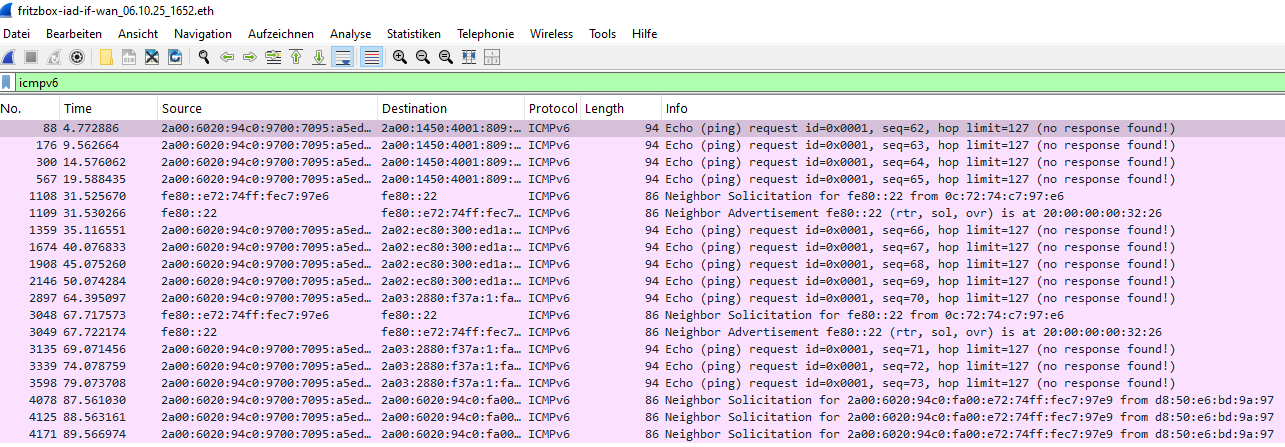The image size is (1285, 447).
Task: Zoom out on packet text
Action: pos(423,57)
